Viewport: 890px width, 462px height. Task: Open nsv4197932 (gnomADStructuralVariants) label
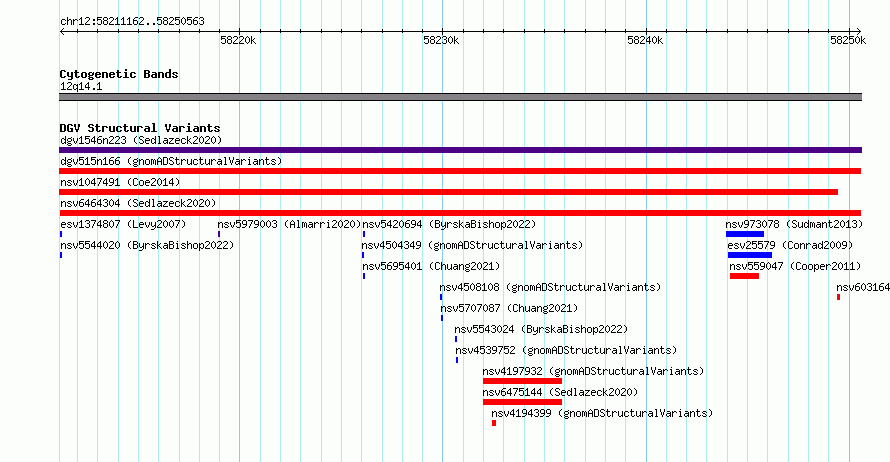coord(593,371)
